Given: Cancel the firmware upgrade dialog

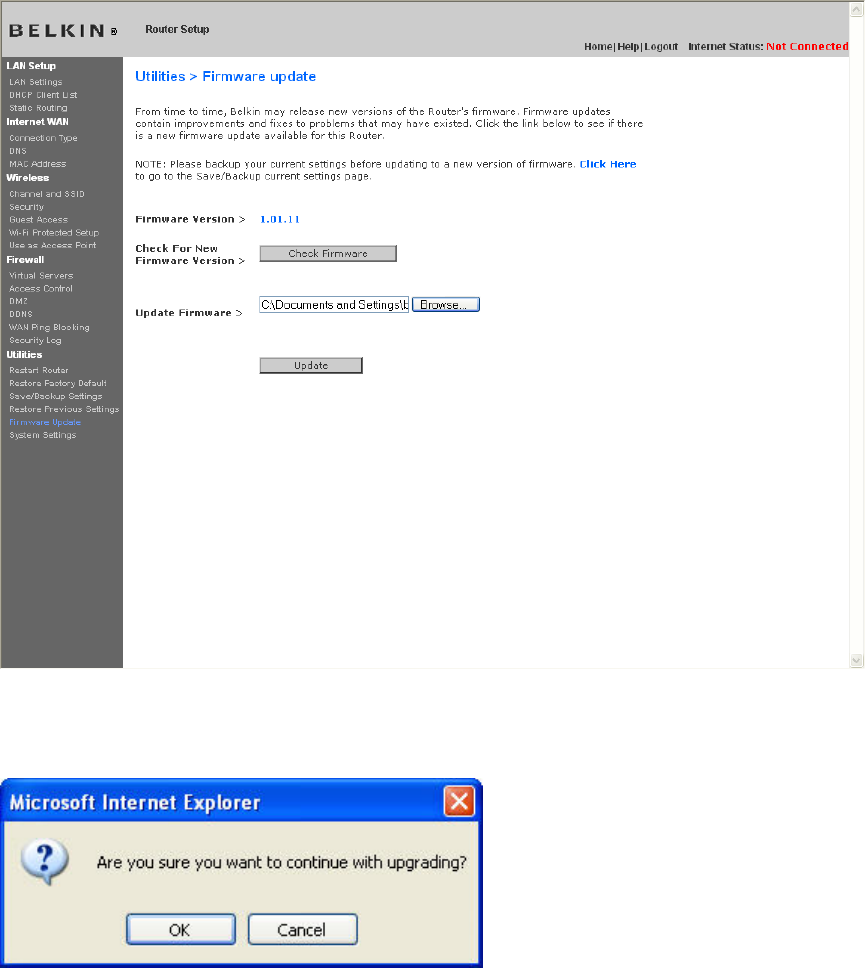Looking at the screenshot, I should 303,929.
